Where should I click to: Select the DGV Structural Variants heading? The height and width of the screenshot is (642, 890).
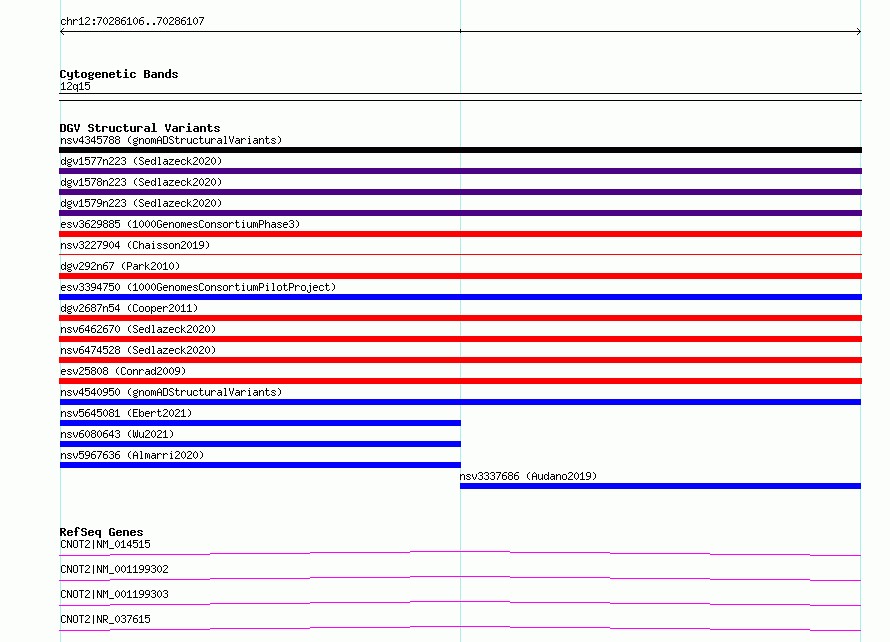[x=140, y=128]
